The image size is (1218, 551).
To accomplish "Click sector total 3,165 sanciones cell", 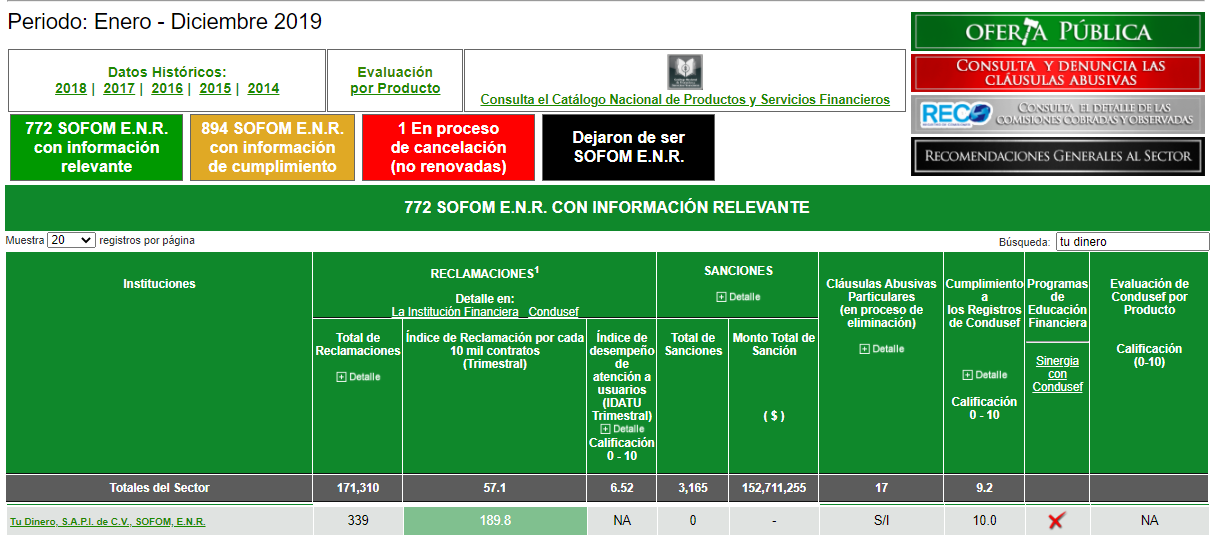I will (693, 488).
